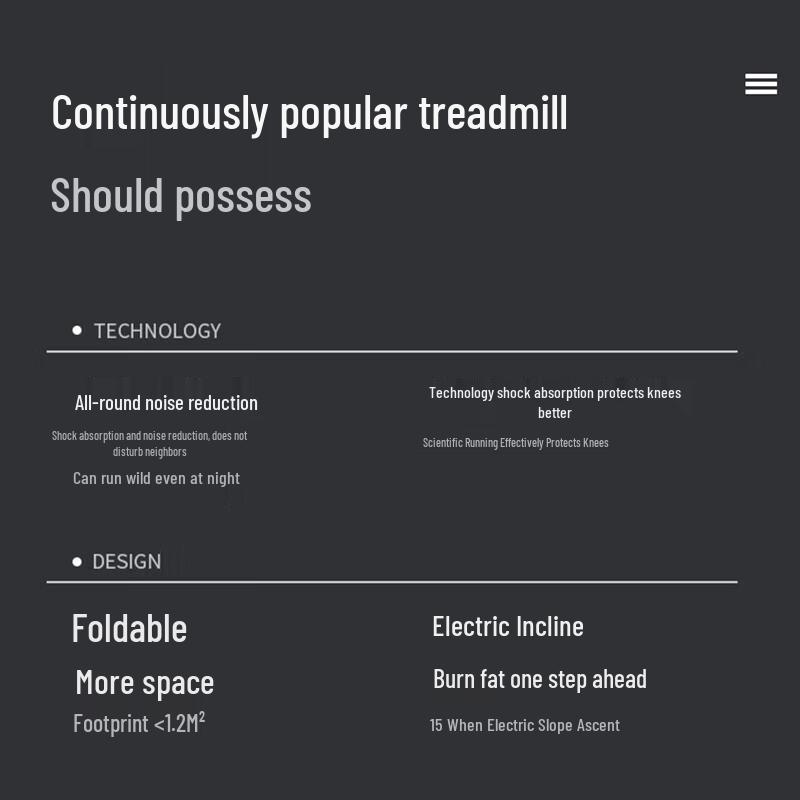Click 'Burn fat one step ahead'
800x800 pixels.
(540, 680)
